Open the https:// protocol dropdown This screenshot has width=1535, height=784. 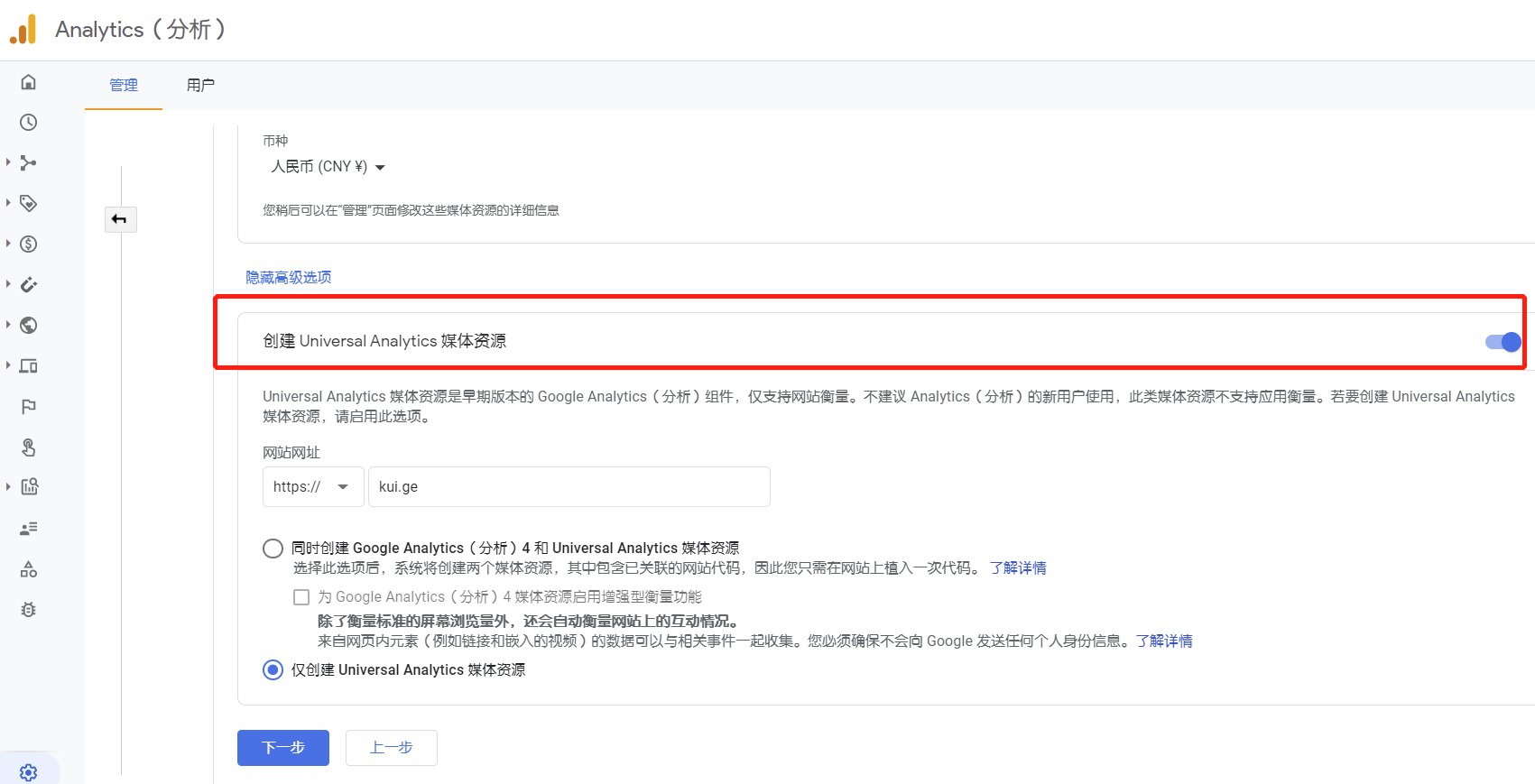[x=312, y=487]
